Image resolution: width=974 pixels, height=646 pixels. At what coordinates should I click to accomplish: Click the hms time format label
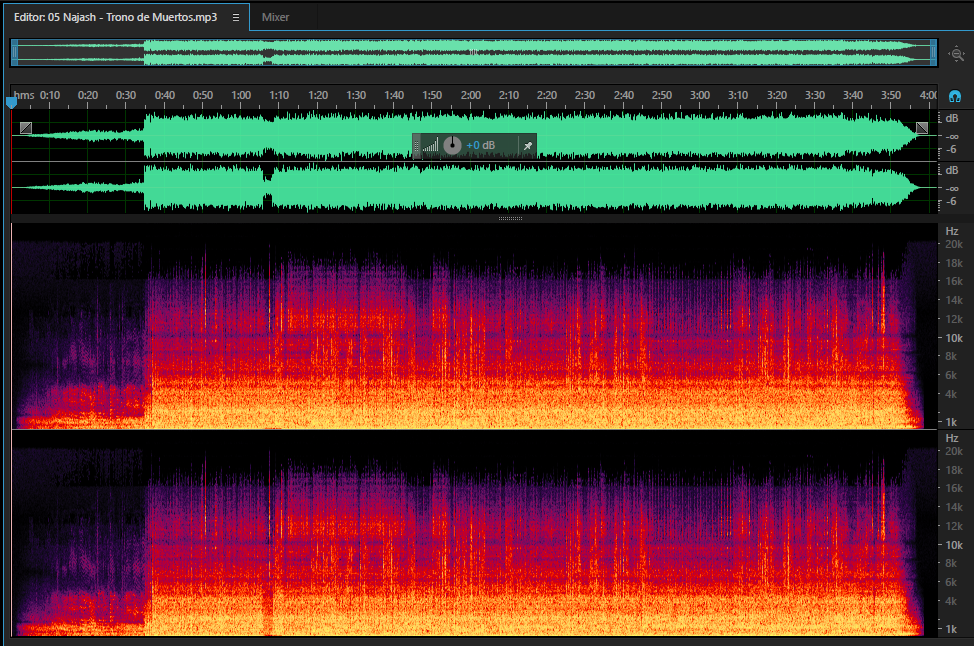pyautogui.click(x=24, y=95)
